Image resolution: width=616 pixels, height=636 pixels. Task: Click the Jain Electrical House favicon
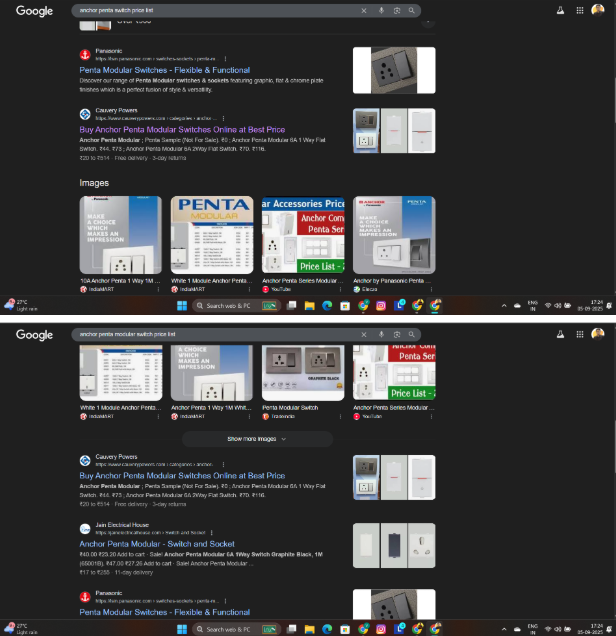tap(85, 529)
